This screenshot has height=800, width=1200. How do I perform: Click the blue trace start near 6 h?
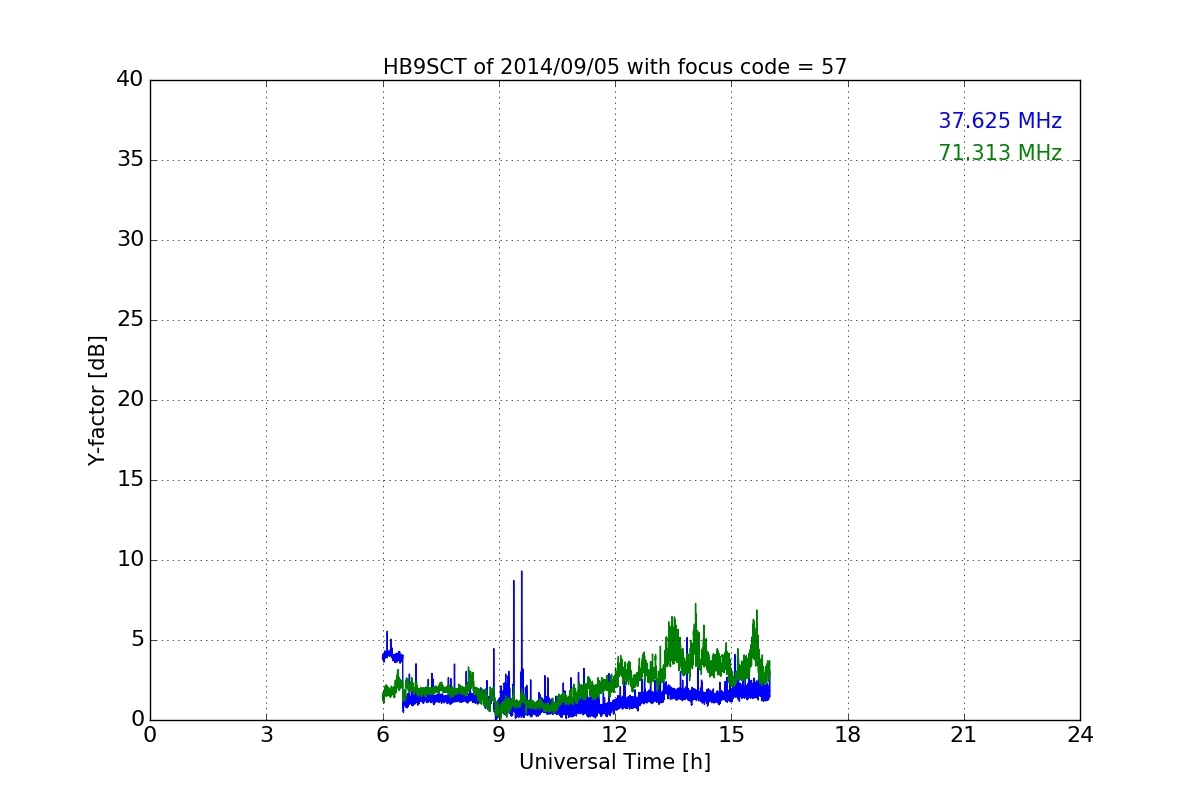[385, 655]
